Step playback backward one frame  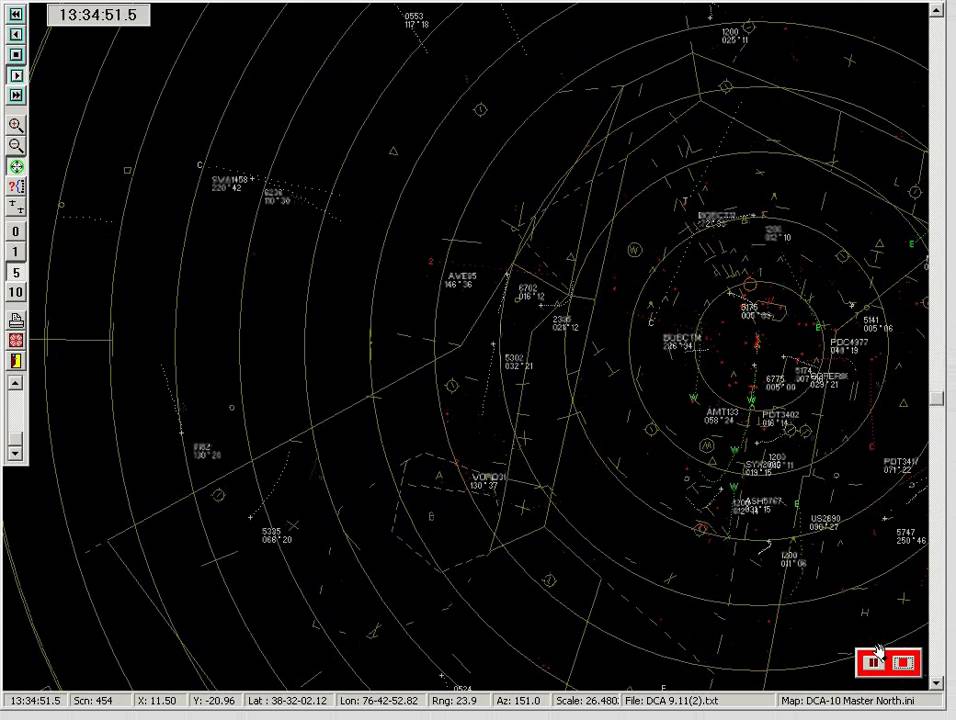coord(16,34)
